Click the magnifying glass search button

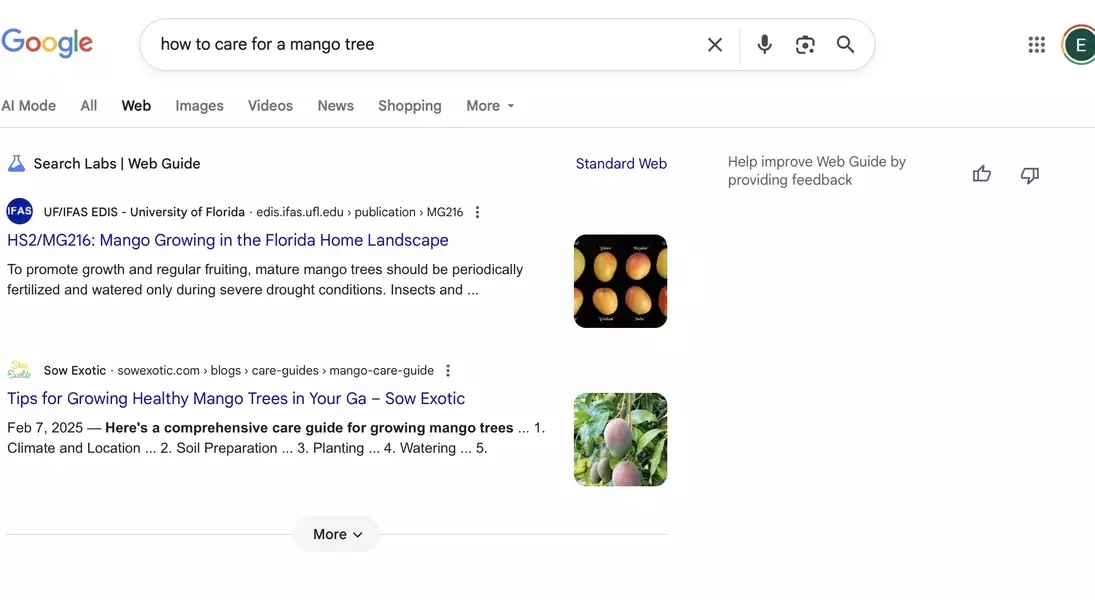[846, 45]
